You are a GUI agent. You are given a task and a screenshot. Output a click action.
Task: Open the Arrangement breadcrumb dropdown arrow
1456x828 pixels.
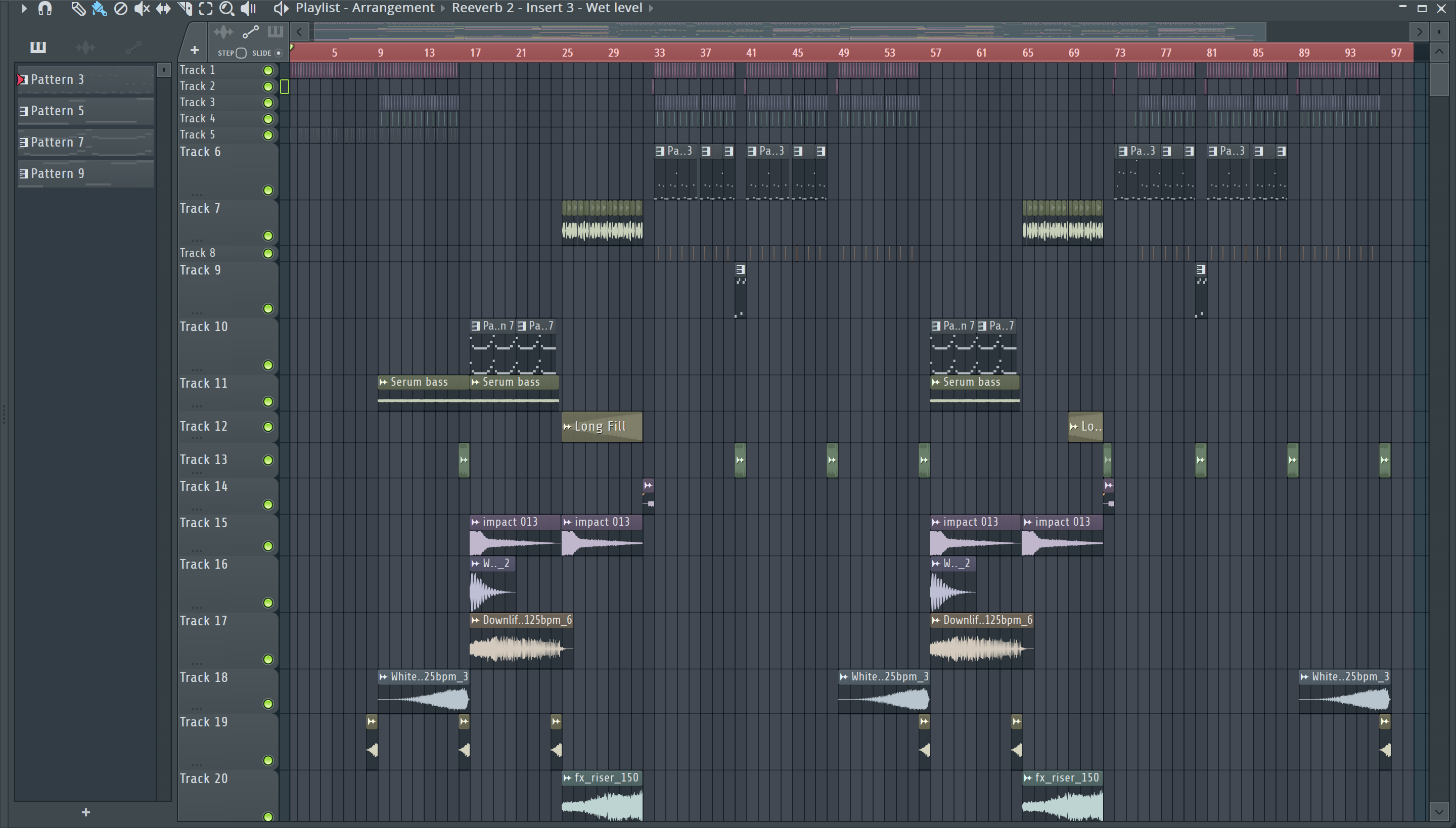pyautogui.click(x=443, y=8)
